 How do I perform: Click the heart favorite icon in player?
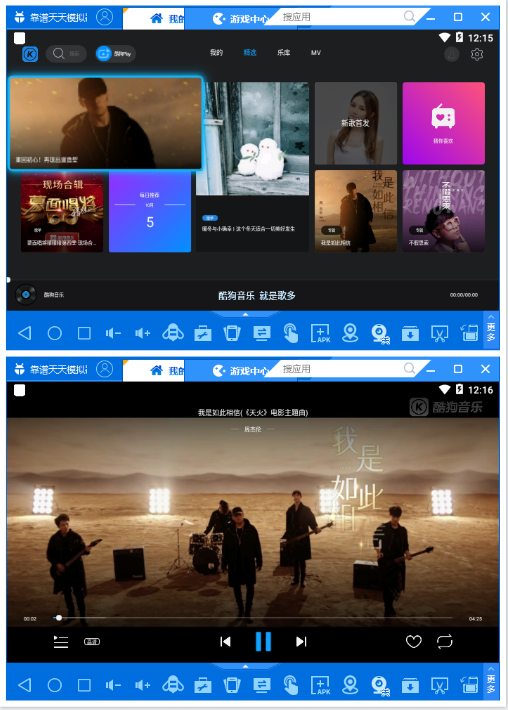413,641
